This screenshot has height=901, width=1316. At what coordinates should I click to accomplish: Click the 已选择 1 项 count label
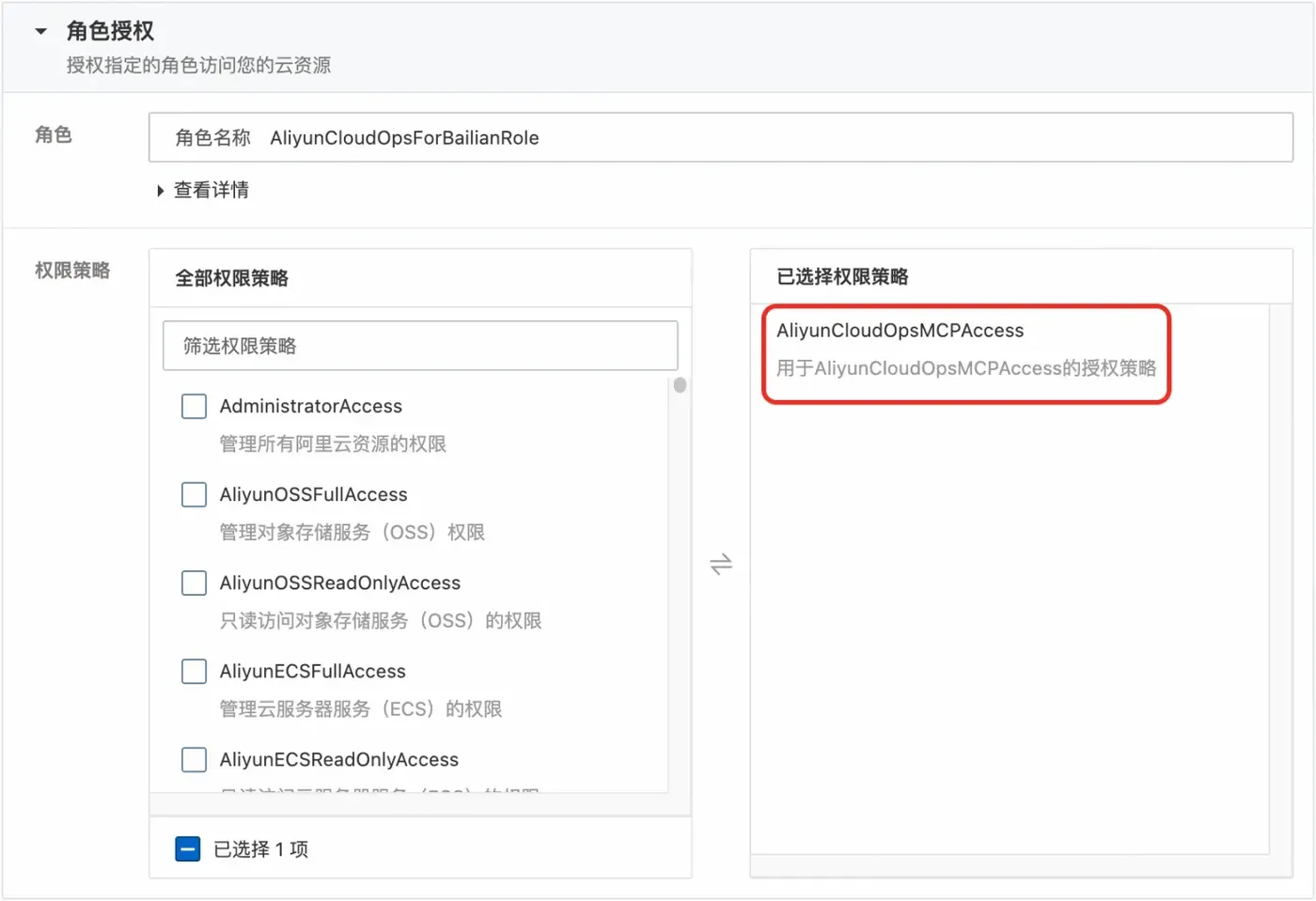point(261,849)
